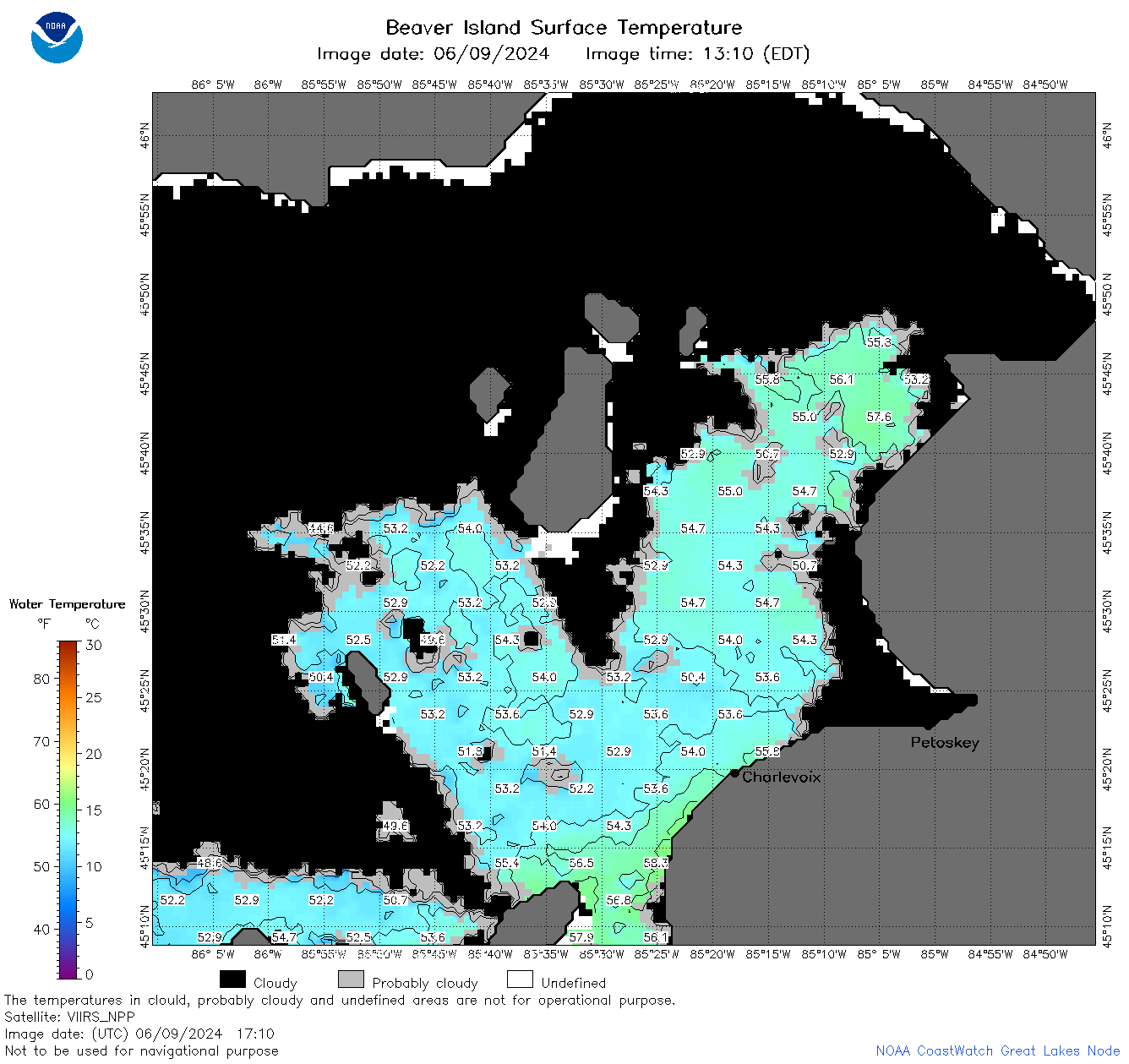Click the UTC image date 17:10 line
The height and width of the screenshot is (1064, 1129).
(139, 1034)
